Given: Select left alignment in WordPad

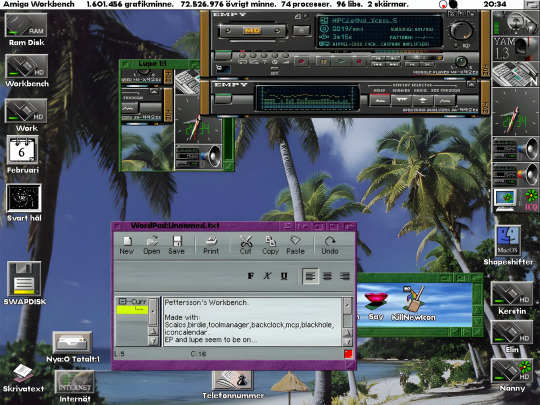Looking at the screenshot, I should click(x=310, y=276).
